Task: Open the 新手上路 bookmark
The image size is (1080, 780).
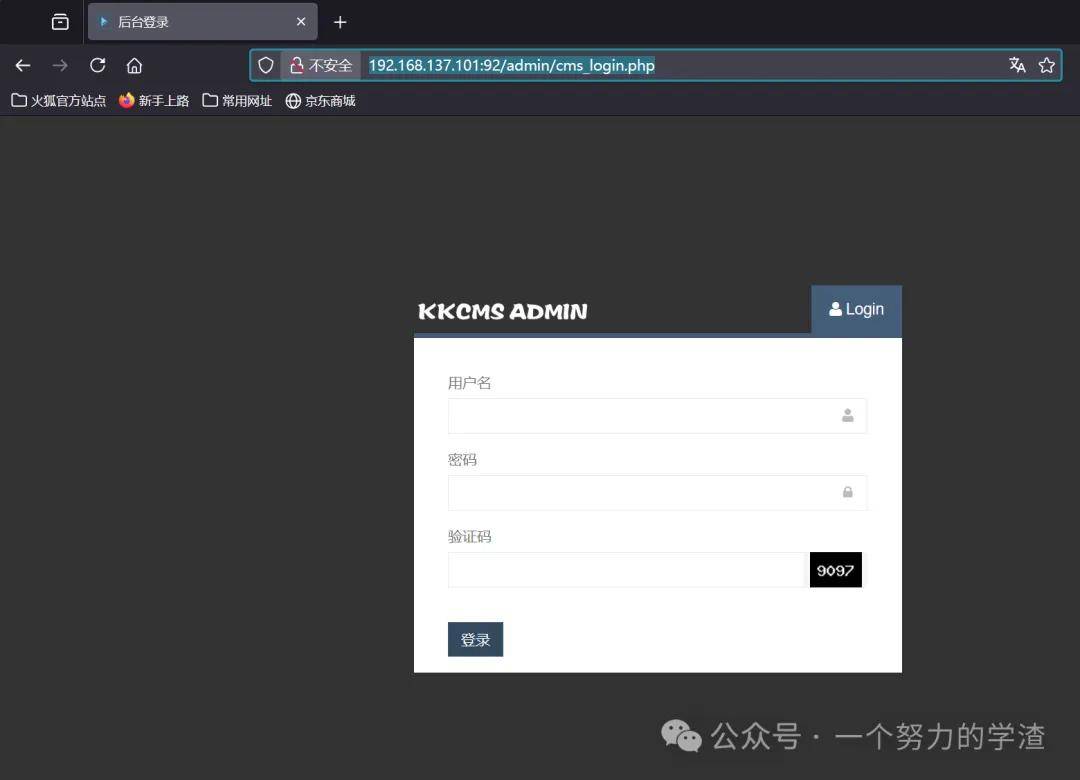Action: tap(154, 101)
